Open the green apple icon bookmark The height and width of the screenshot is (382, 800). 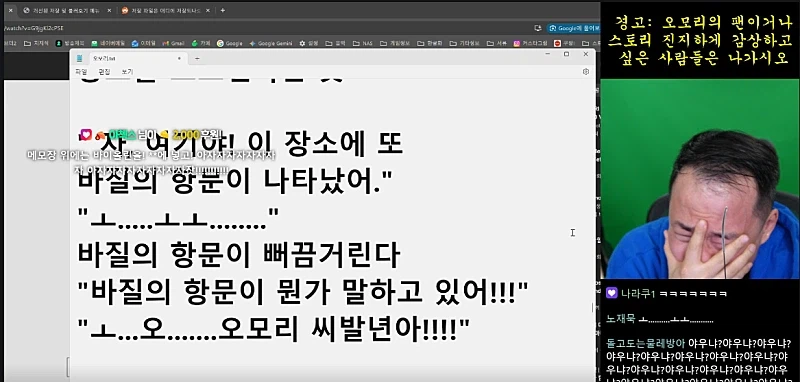(x=201, y=43)
